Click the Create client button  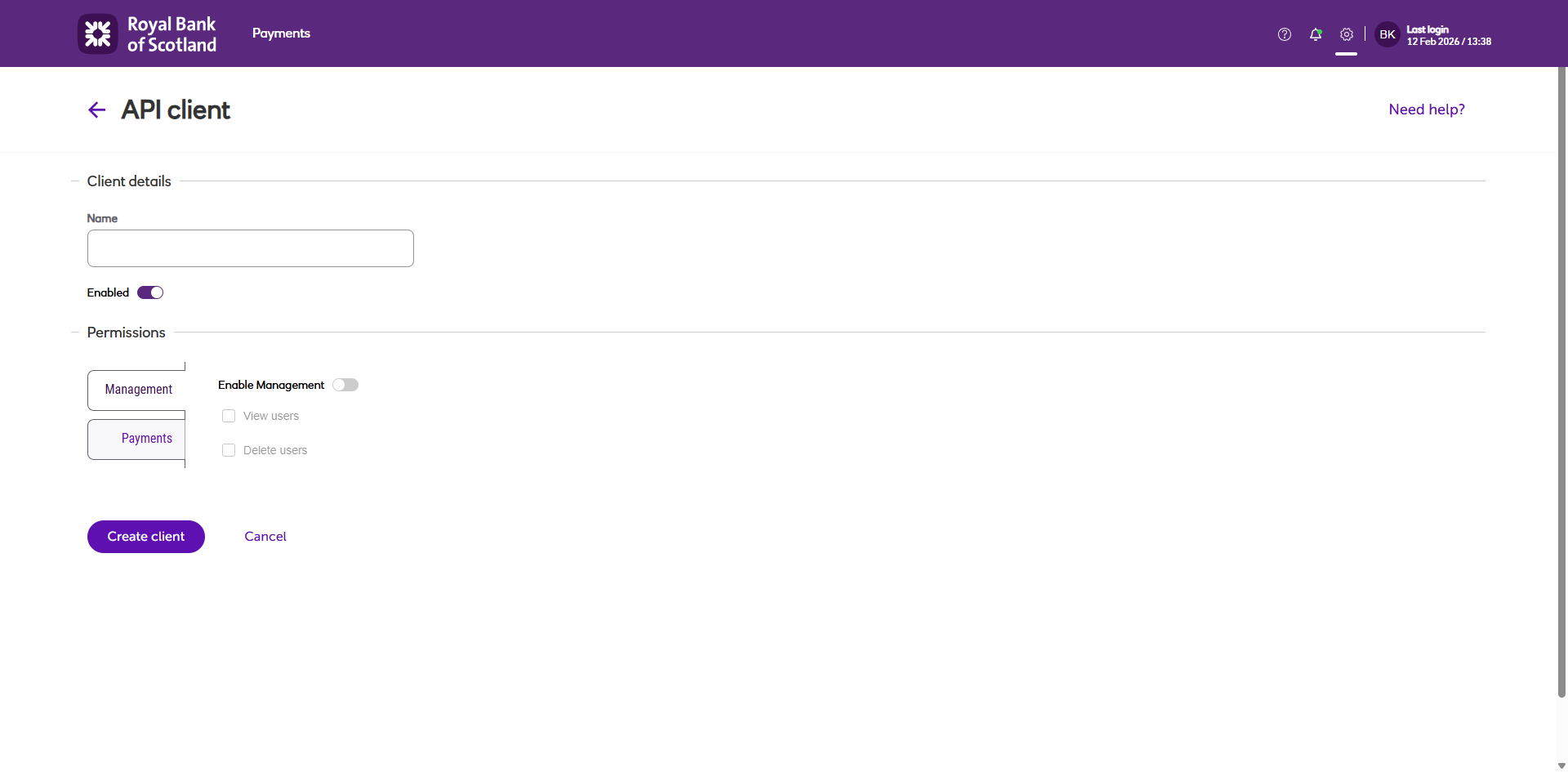click(x=146, y=537)
